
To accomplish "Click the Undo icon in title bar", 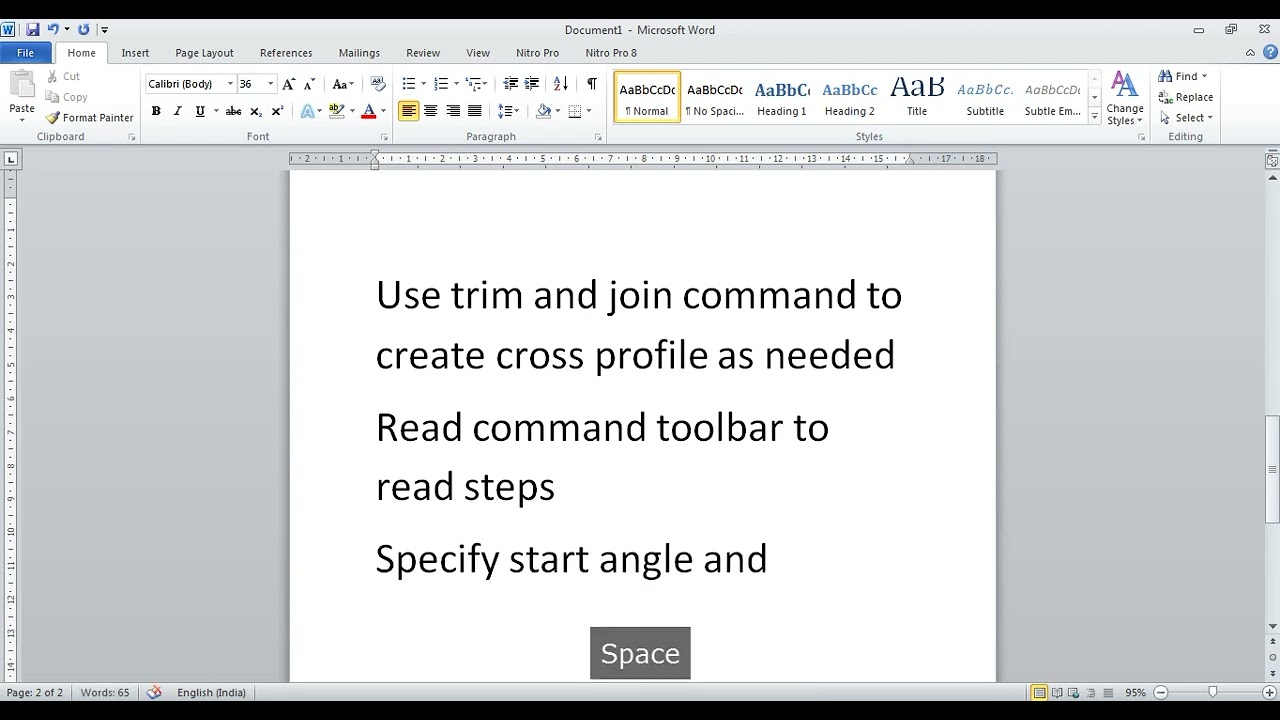I will 53,30.
